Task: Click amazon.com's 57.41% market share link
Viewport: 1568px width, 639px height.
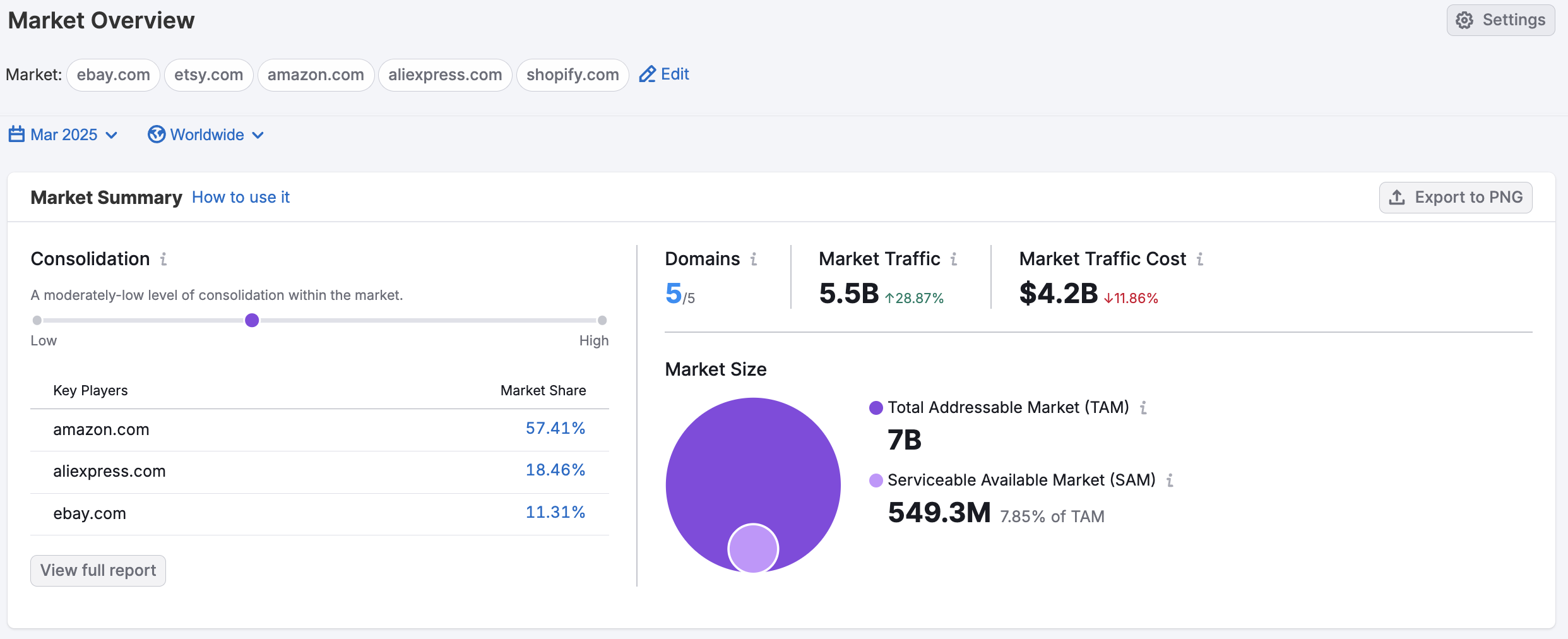Action: 555,428
